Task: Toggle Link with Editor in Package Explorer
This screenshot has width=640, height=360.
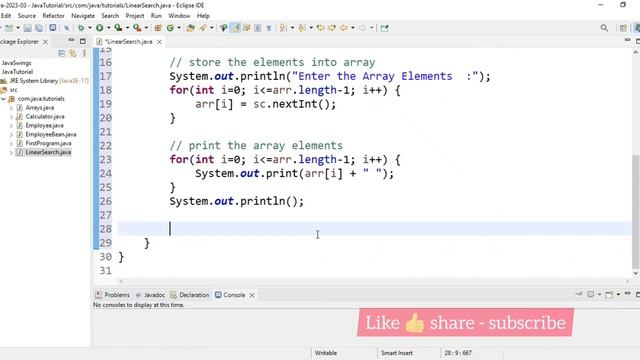Action: click(x=73, y=53)
